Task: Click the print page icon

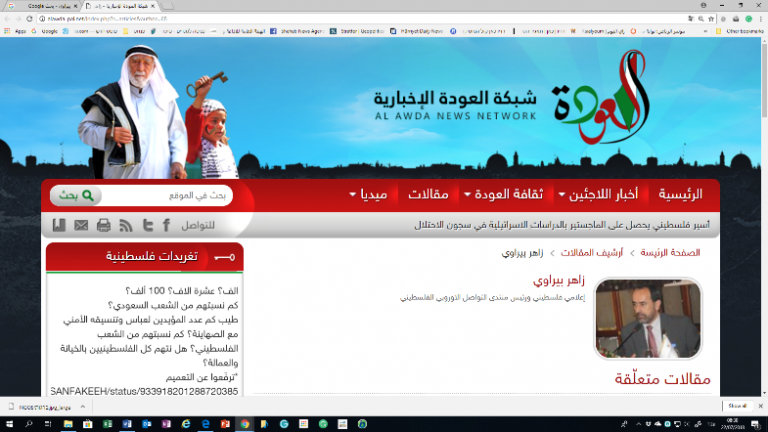Action: click(x=103, y=225)
